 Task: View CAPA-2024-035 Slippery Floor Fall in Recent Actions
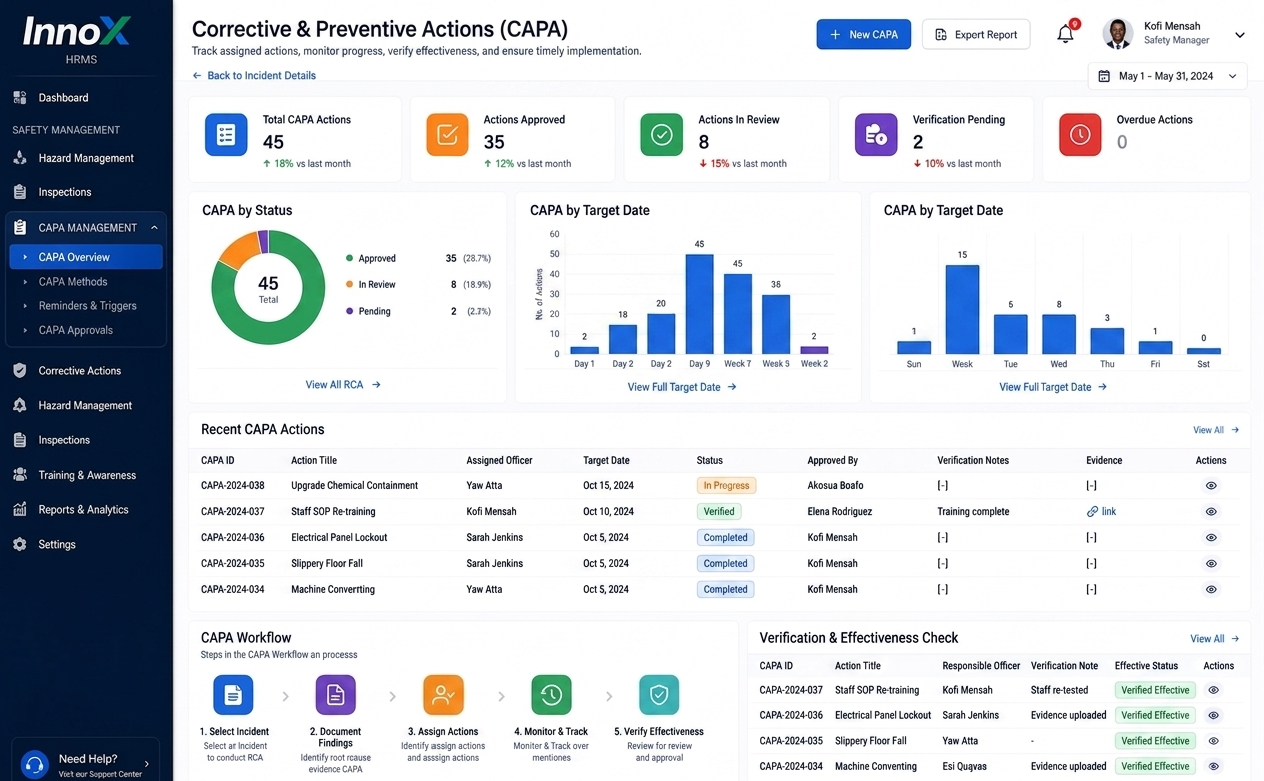pos(1211,564)
